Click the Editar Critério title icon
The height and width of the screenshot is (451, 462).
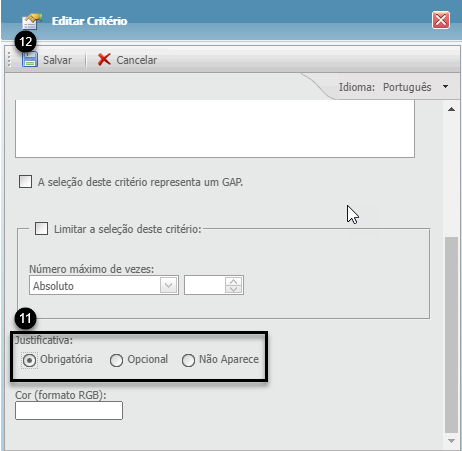point(32,21)
